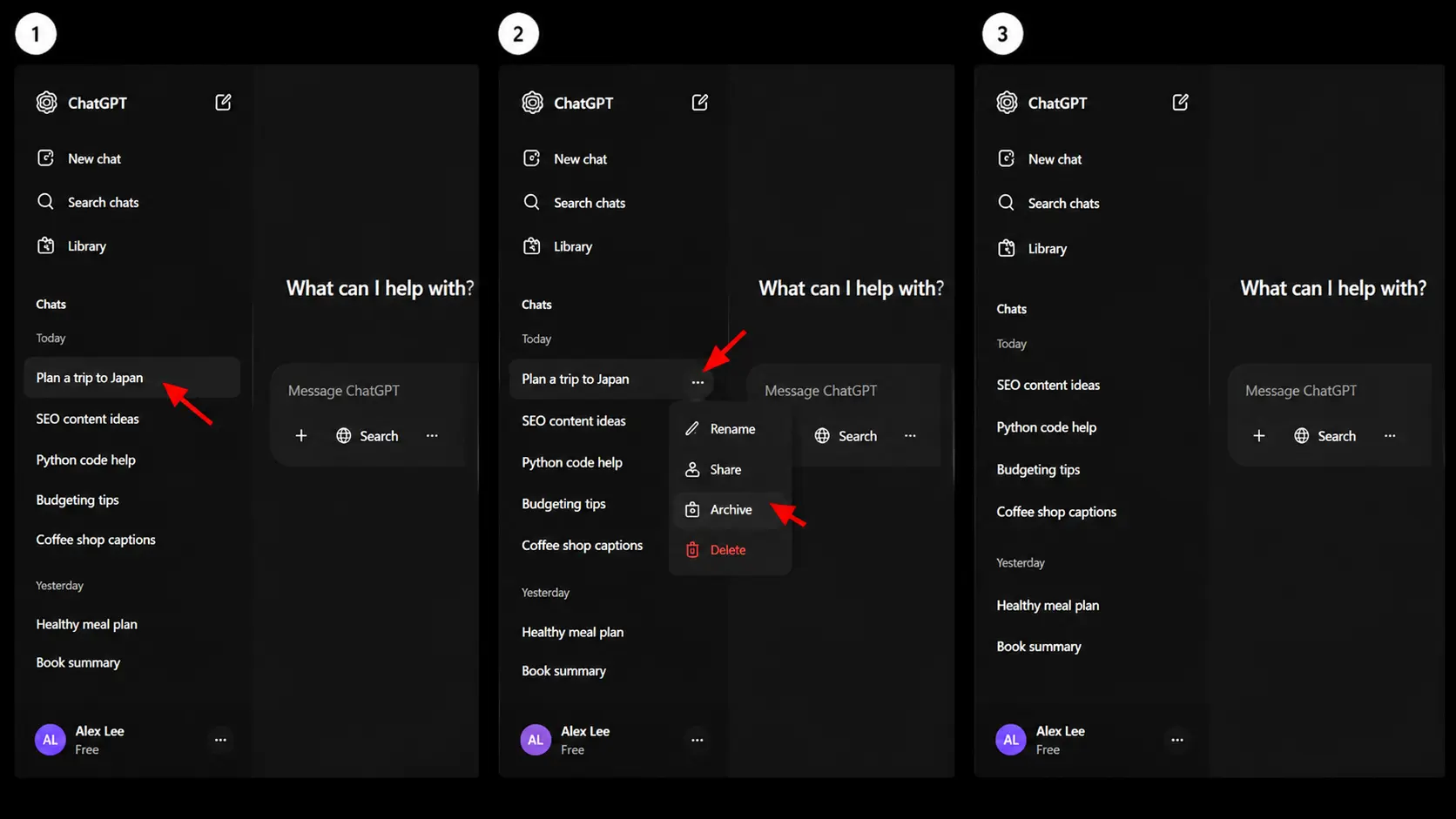
Task: Click the plus attach icon in panel 3 message box
Action: point(1259,435)
